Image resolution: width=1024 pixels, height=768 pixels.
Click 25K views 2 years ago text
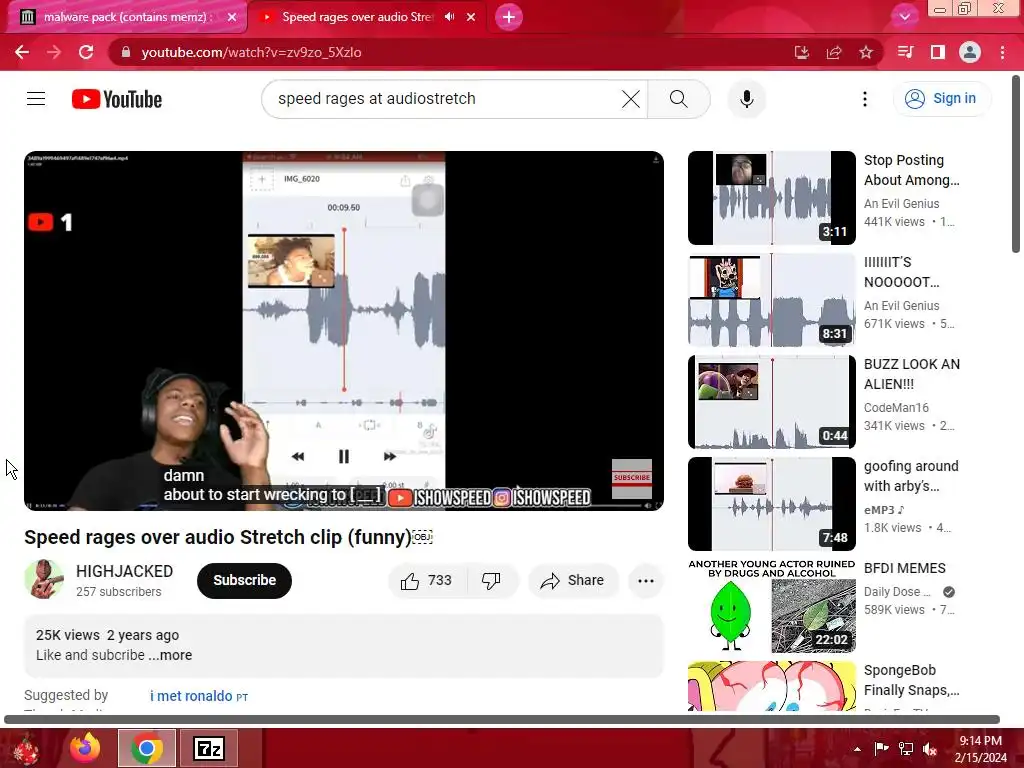click(107, 635)
